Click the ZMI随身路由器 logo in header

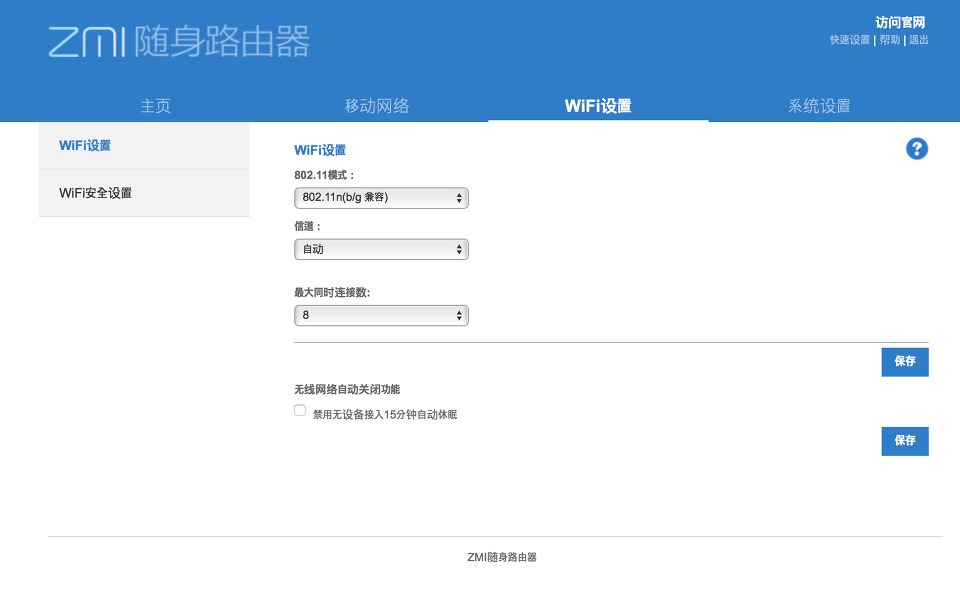179,42
